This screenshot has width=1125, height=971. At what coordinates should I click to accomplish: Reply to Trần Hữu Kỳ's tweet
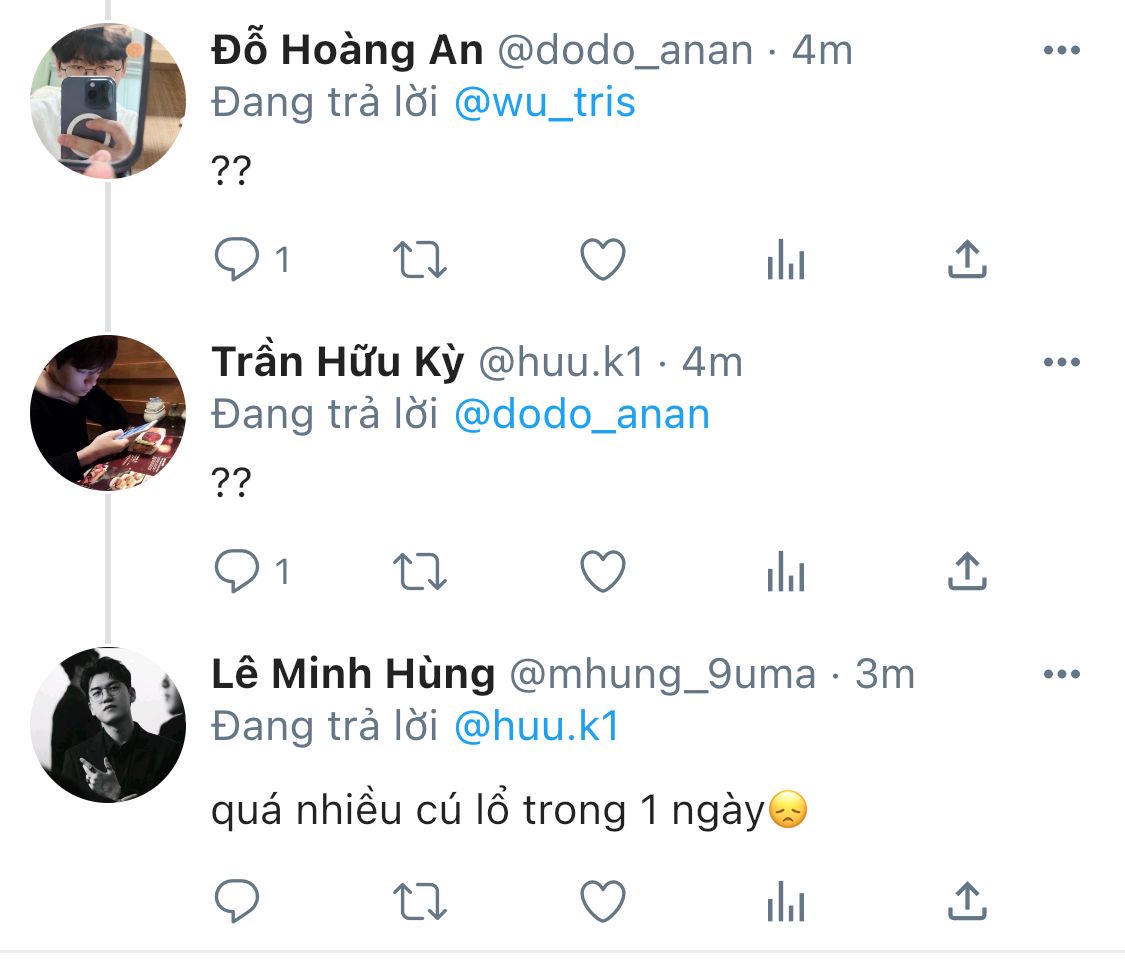pyautogui.click(x=238, y=572)
